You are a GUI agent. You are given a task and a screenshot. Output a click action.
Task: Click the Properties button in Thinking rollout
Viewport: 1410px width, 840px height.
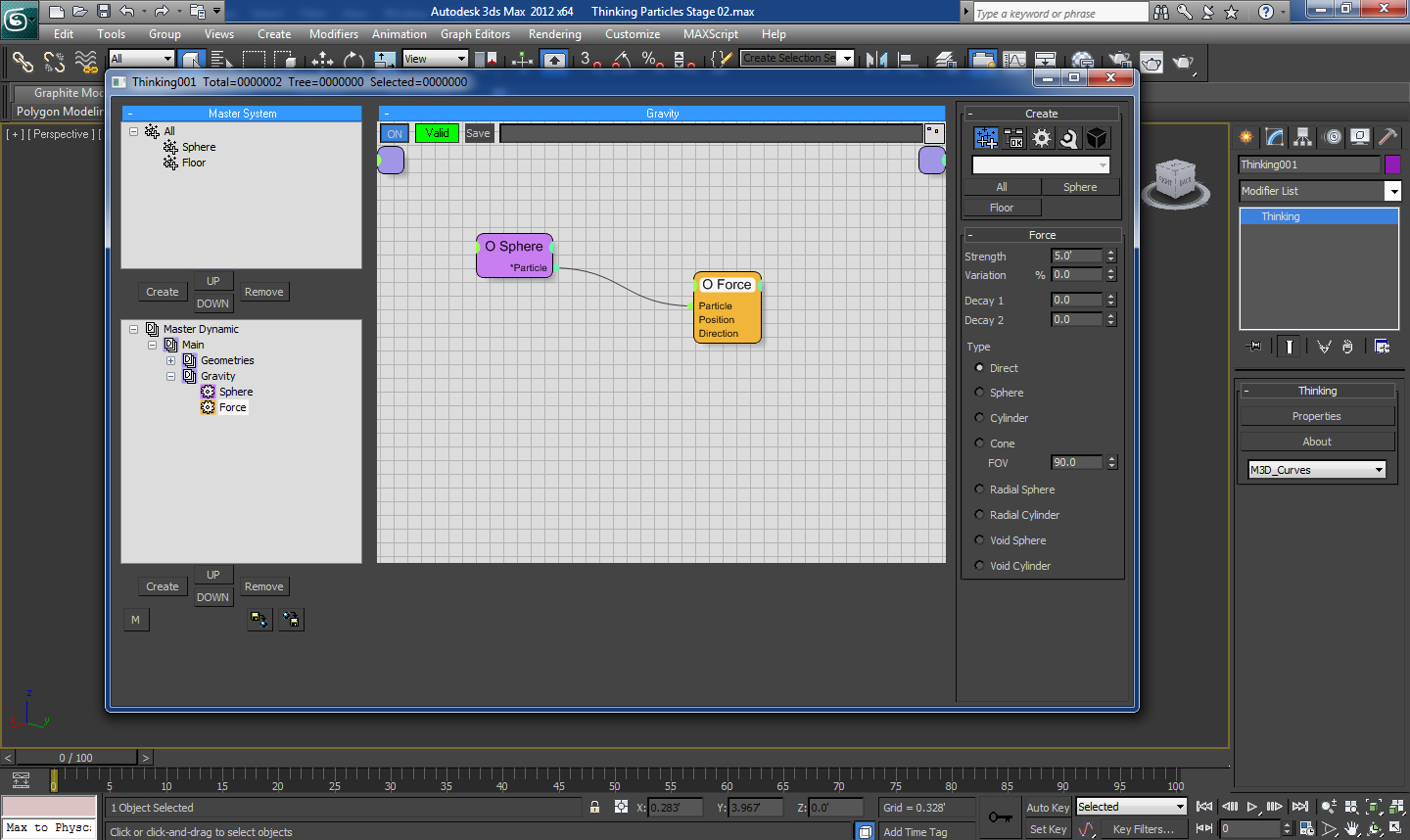1317,416
